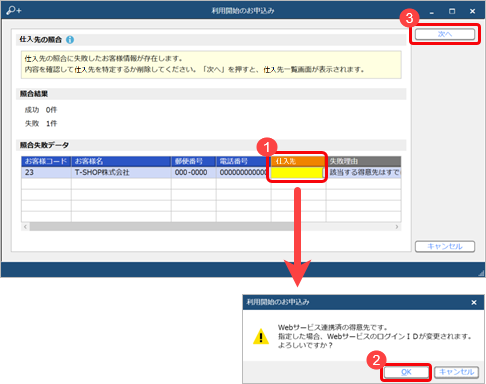Select the 該当する得意先 failure reason cell
Image resolution: width=486 pixels, height=384 pixels.
click(x=363, y=172)
